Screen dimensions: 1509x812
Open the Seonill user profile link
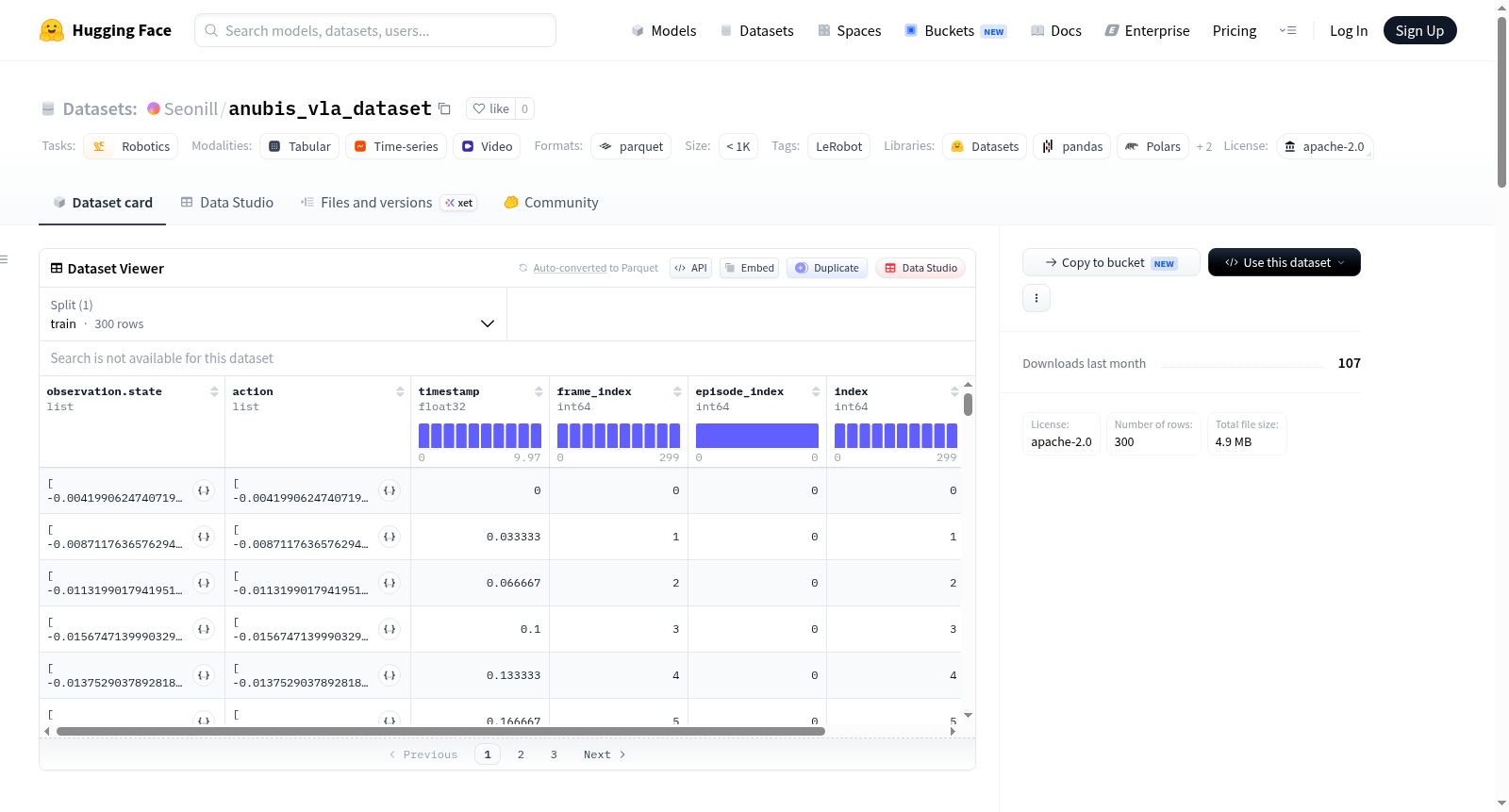click(x=191, y=108)
